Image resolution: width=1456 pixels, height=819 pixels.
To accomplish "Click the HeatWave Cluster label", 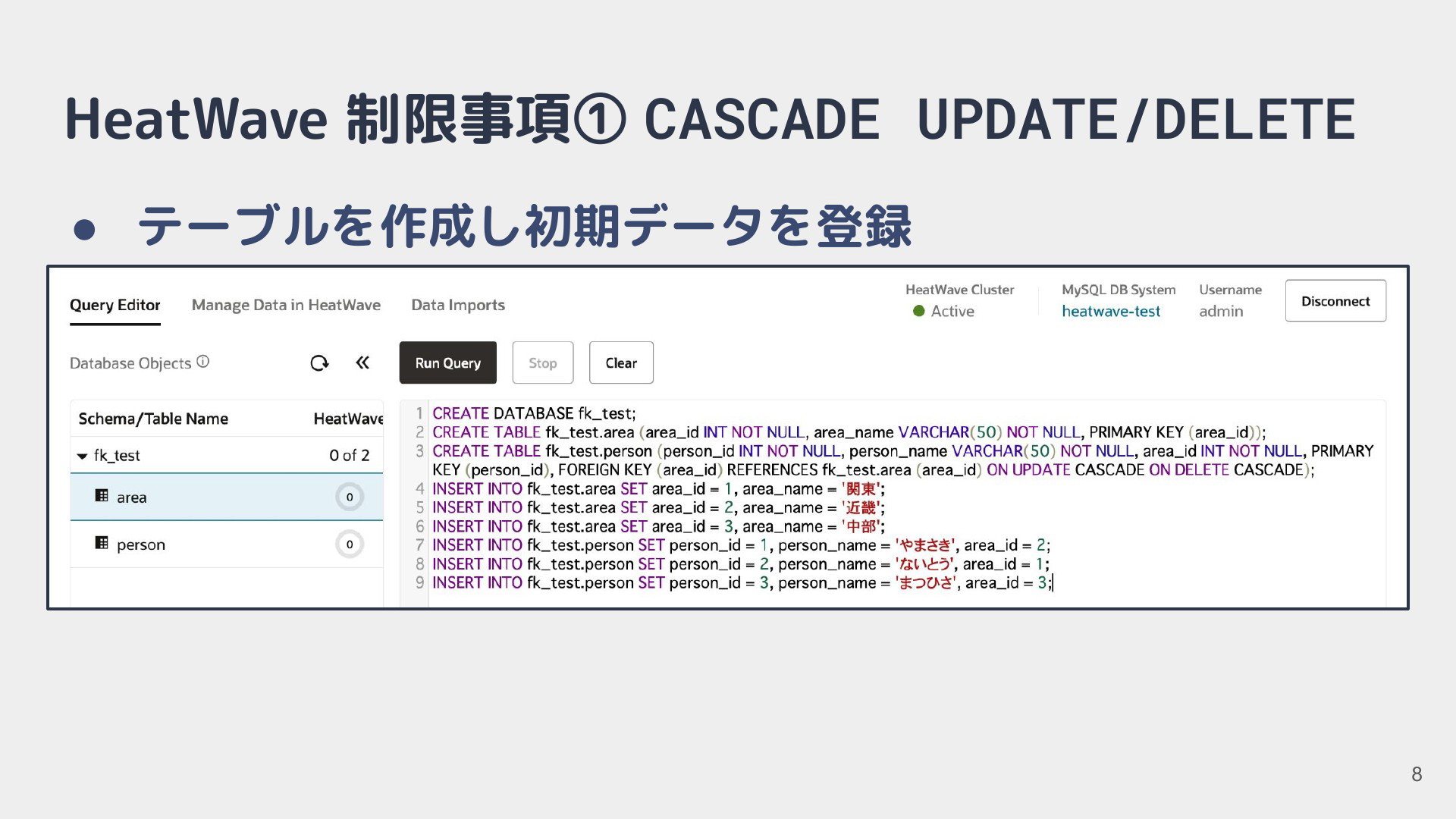I will point(959,290).
